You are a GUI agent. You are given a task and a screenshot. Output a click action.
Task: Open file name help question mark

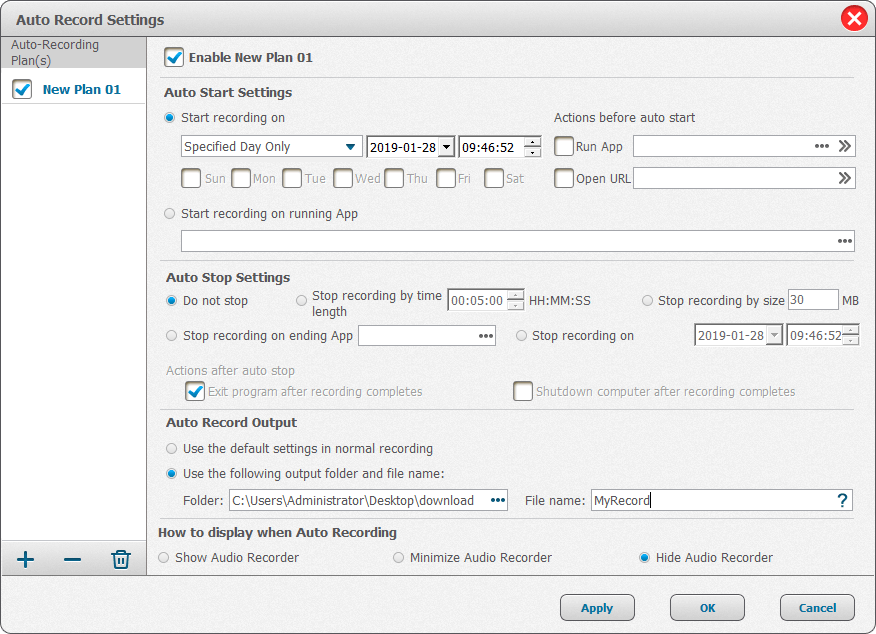[842, 500]
